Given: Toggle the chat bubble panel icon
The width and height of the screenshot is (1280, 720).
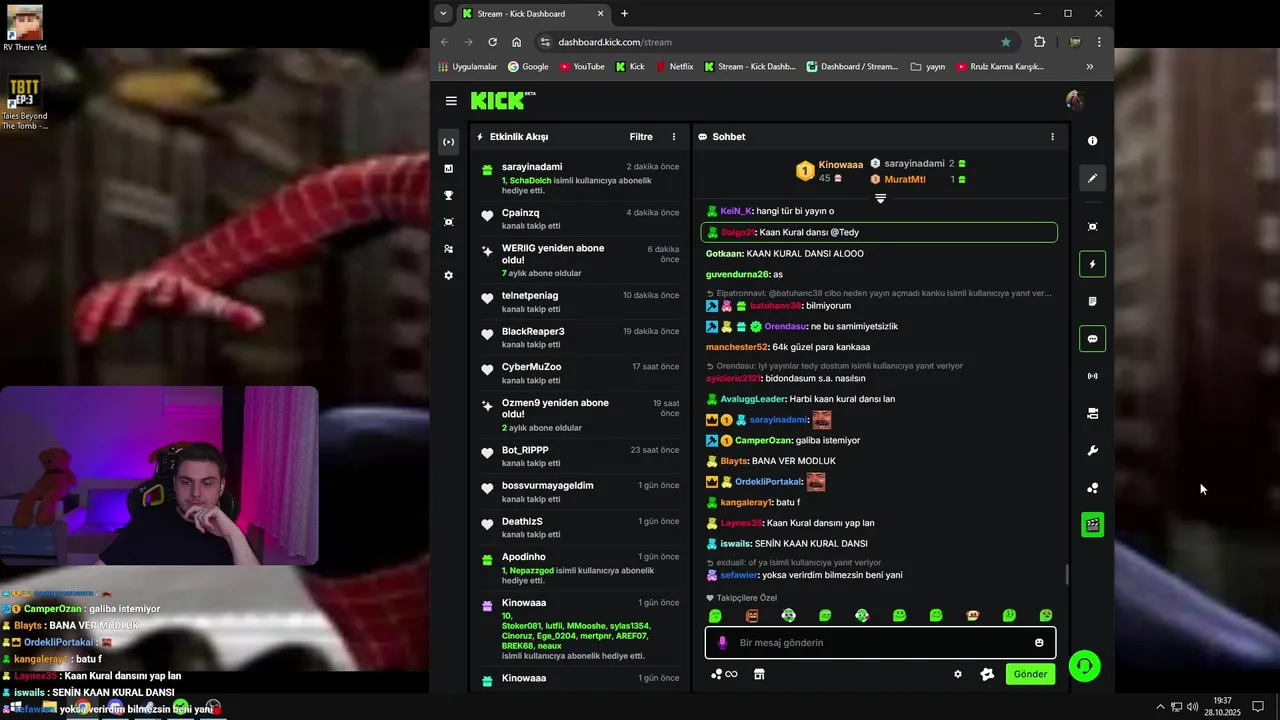Looking at the screenshot, I should (x=1092, y=339).
